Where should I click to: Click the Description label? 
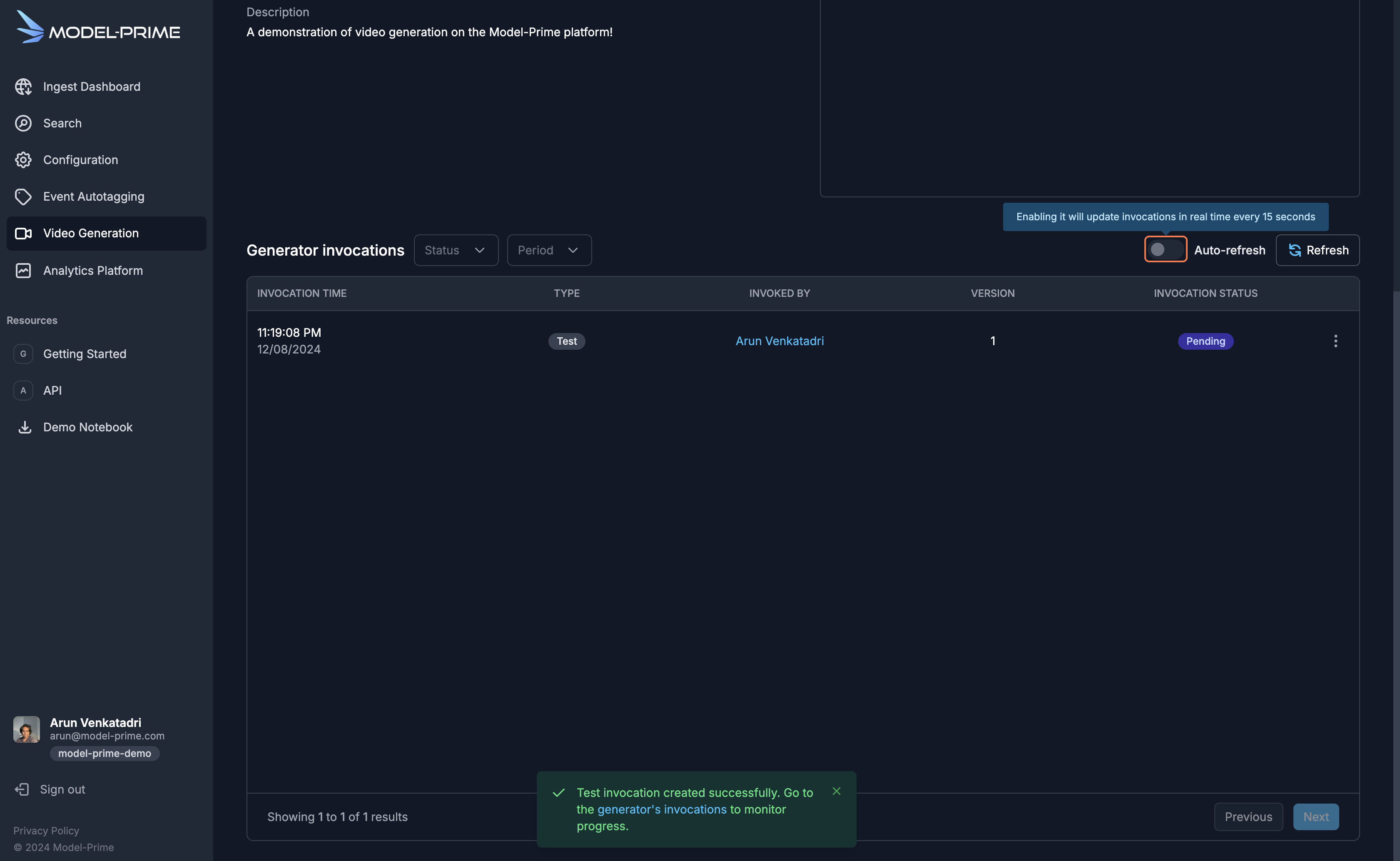pyautogui.click(x=277, y=12)
